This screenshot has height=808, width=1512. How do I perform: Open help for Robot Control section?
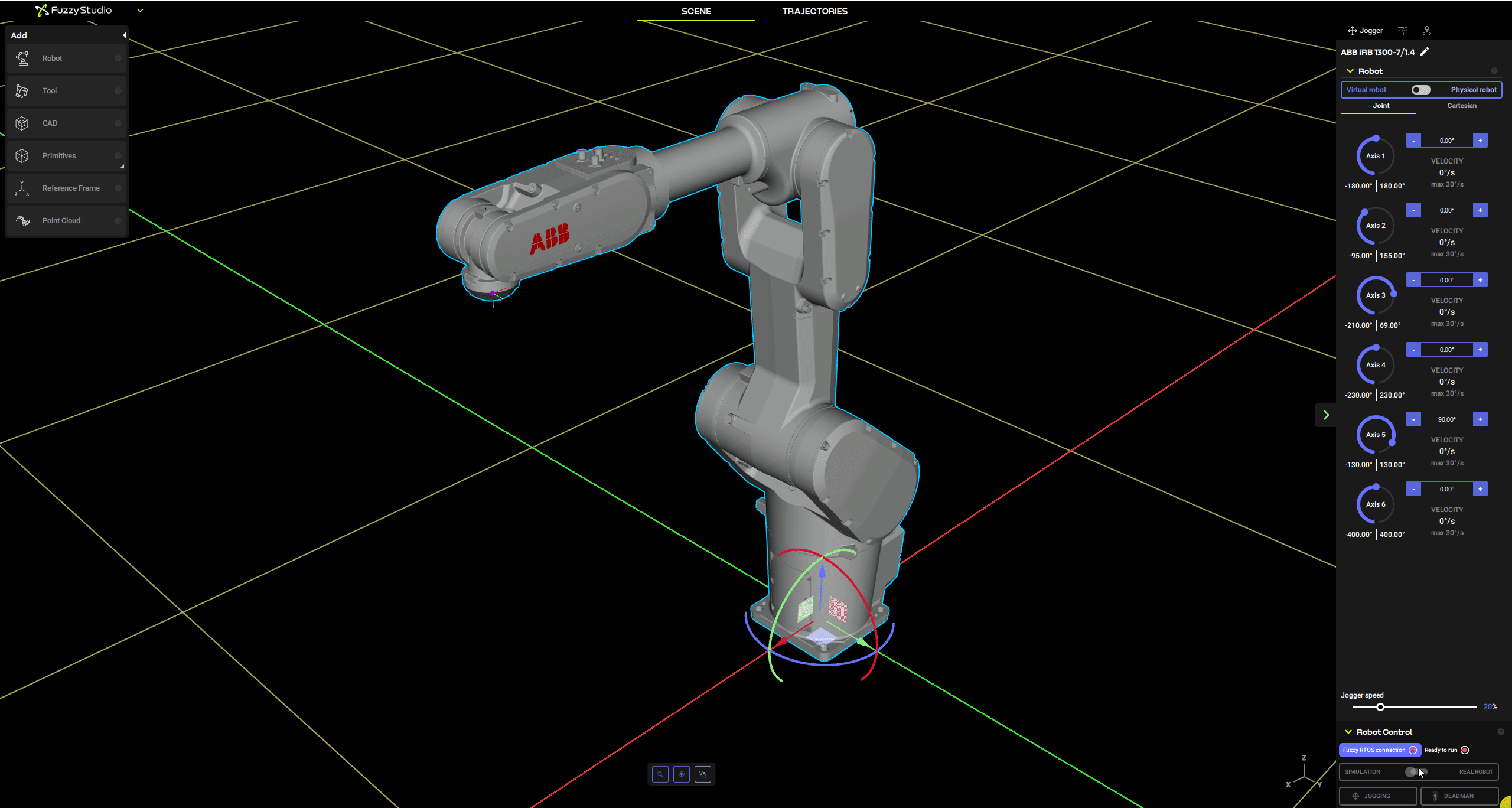click(x=1501, y=732)
